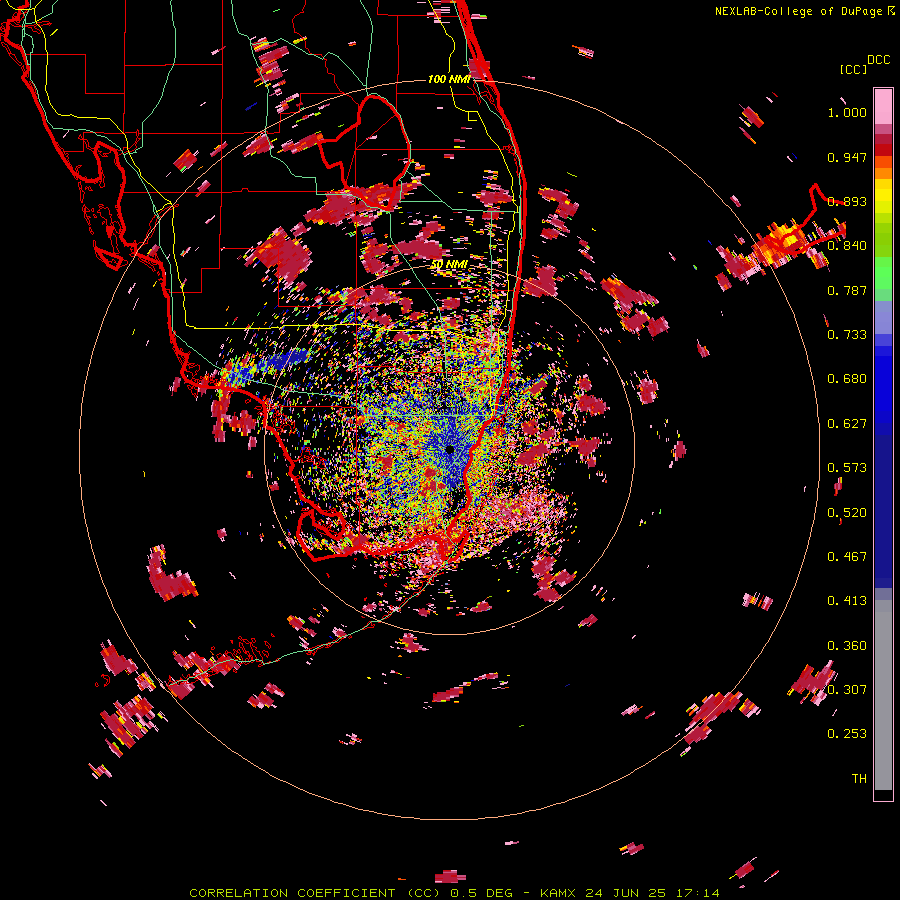Select the 0.573 scale value
This screenshot has width=900, height=900.
(847, 468)
